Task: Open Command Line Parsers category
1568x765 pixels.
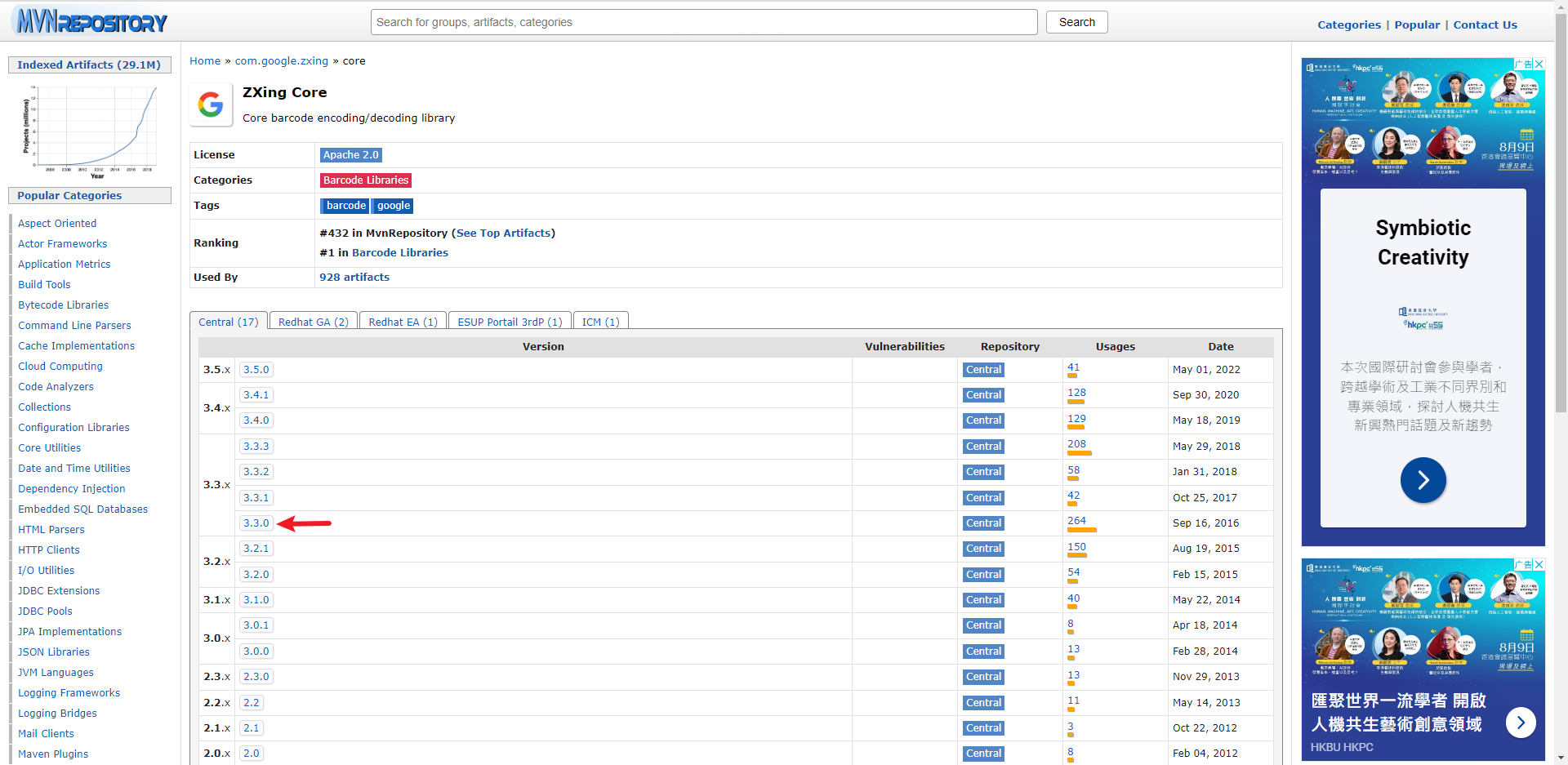Action: point(74,325)
